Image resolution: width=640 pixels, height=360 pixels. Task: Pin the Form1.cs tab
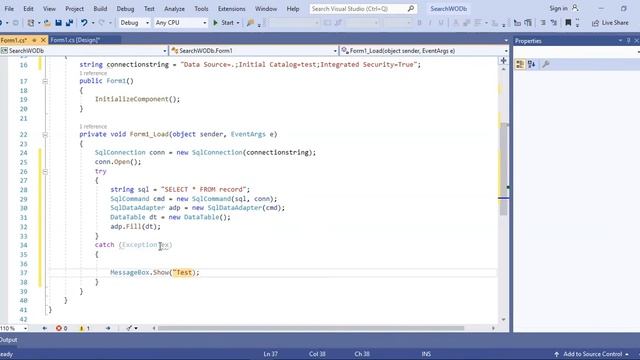[x=34, y=40]
